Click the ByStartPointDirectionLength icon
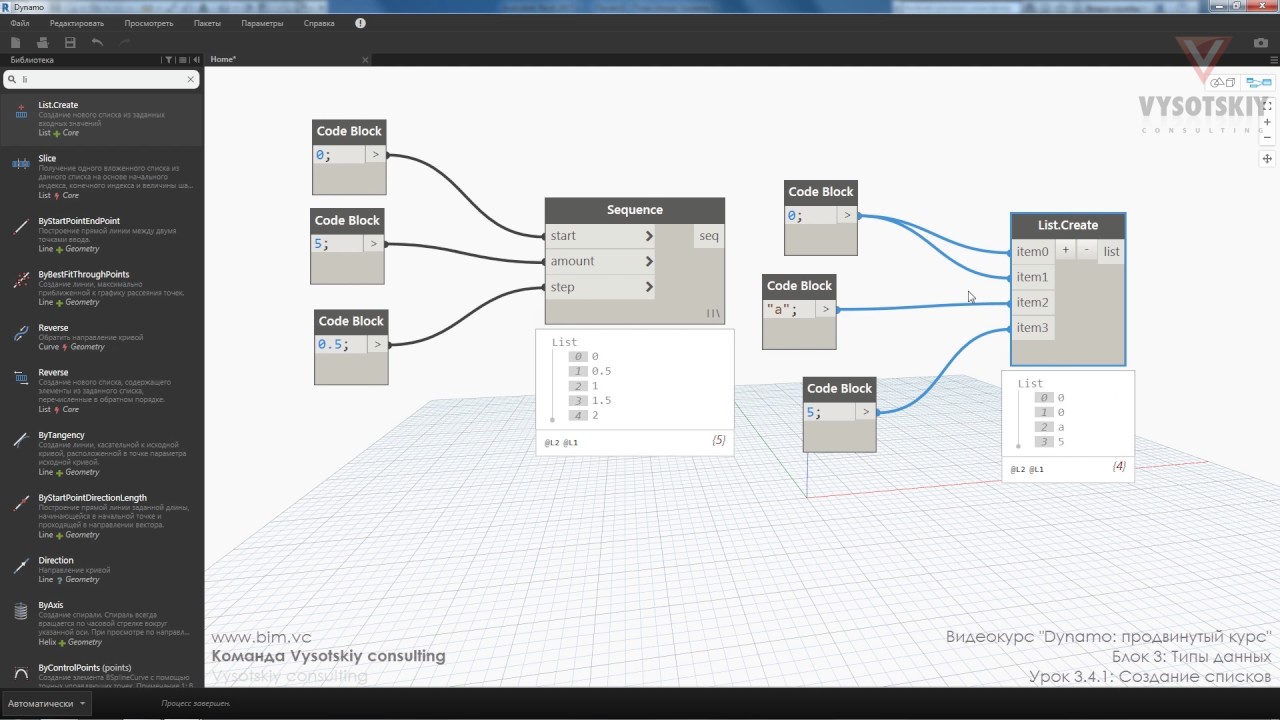1280x720 pixels. (x=20, y=505)
